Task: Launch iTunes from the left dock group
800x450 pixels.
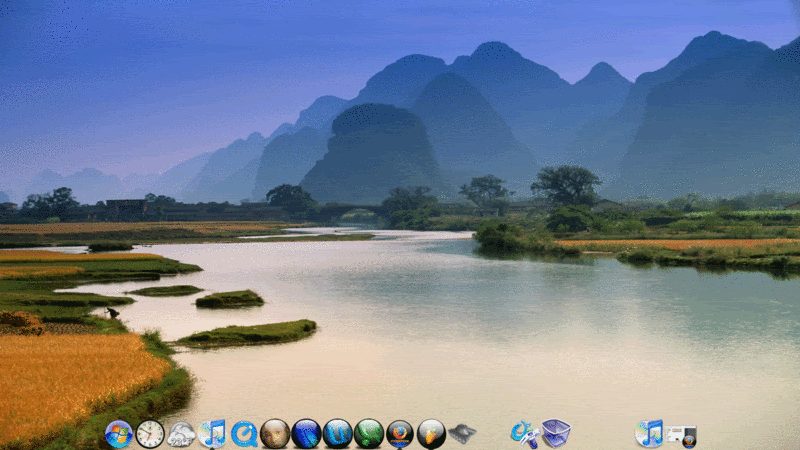Action: click(212, 434)
